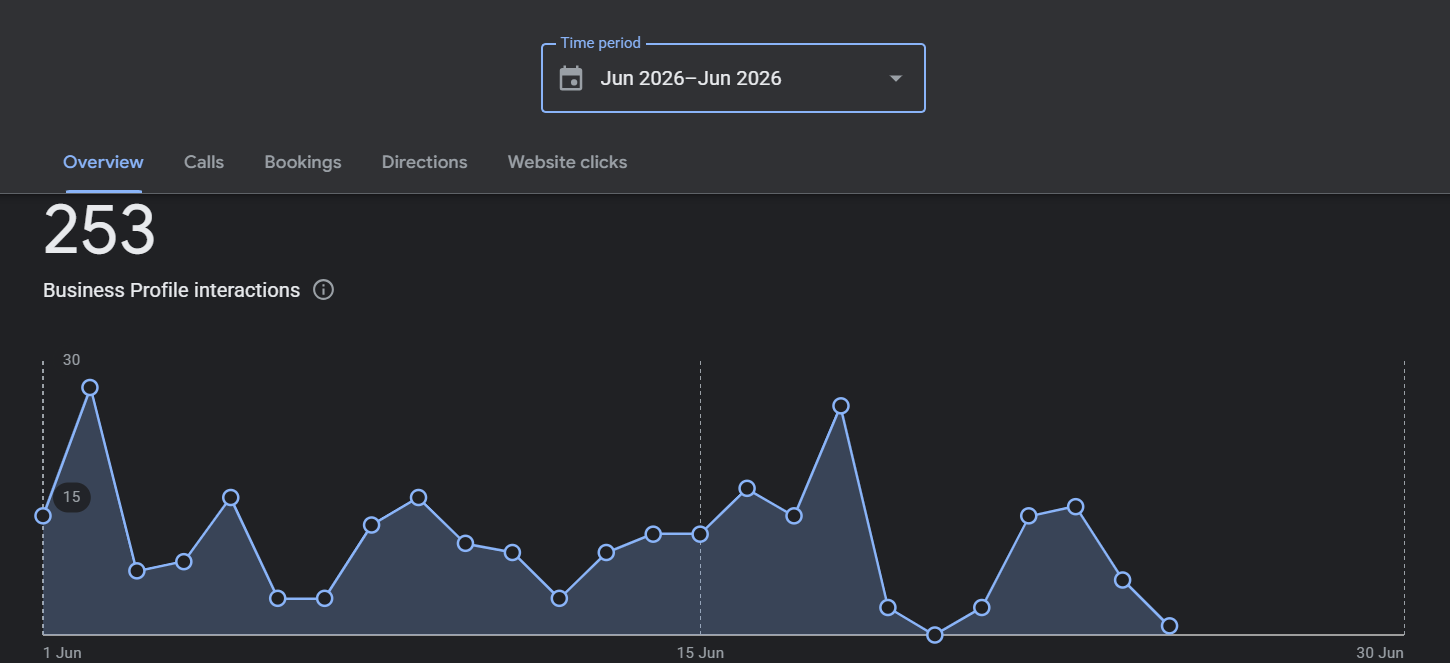Switch to the Overview tab
The image size is (1450, 663).
click(x=103, y=162)
